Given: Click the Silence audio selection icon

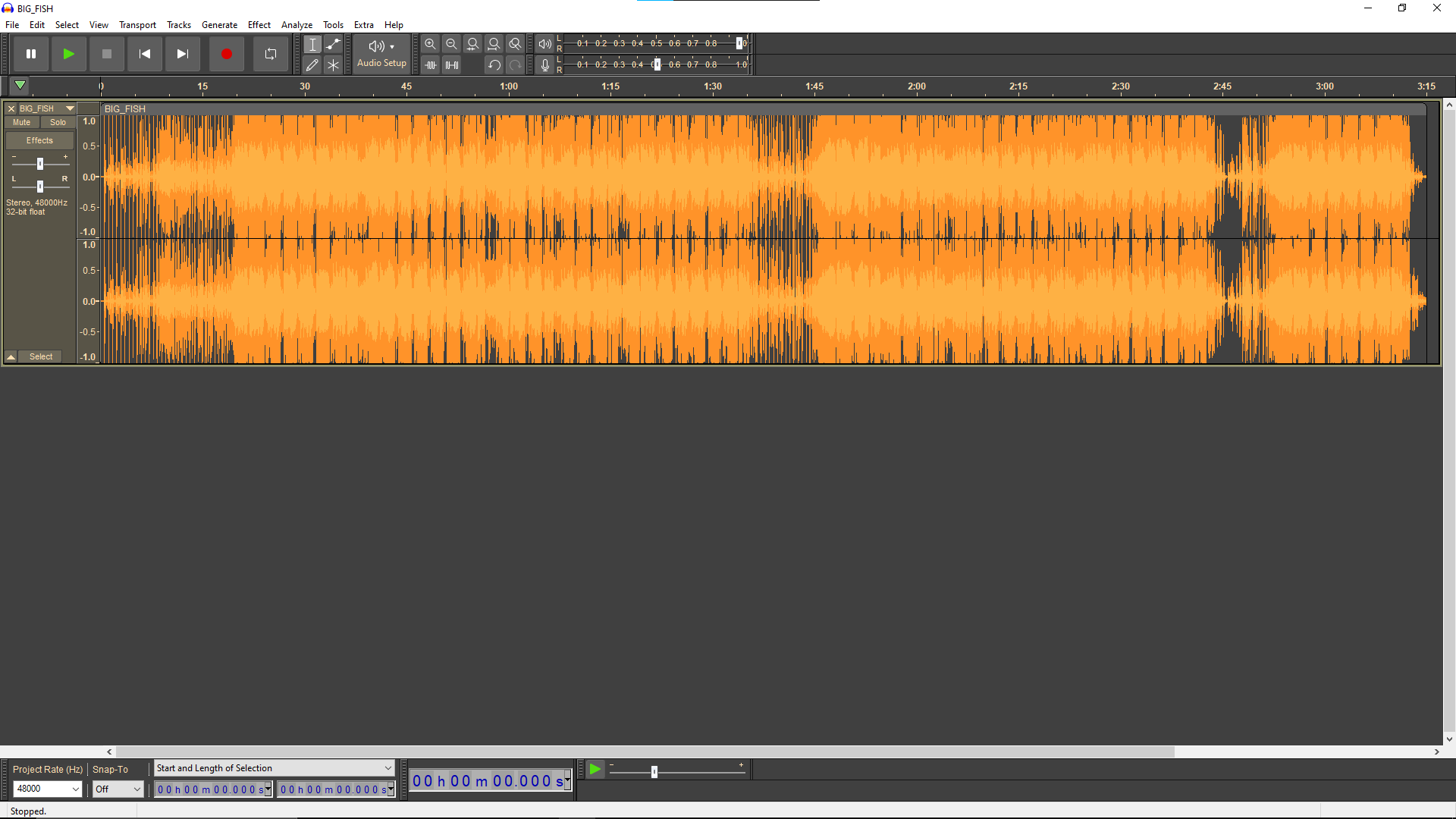Looking at the screenshot, I should coord(452,65).
